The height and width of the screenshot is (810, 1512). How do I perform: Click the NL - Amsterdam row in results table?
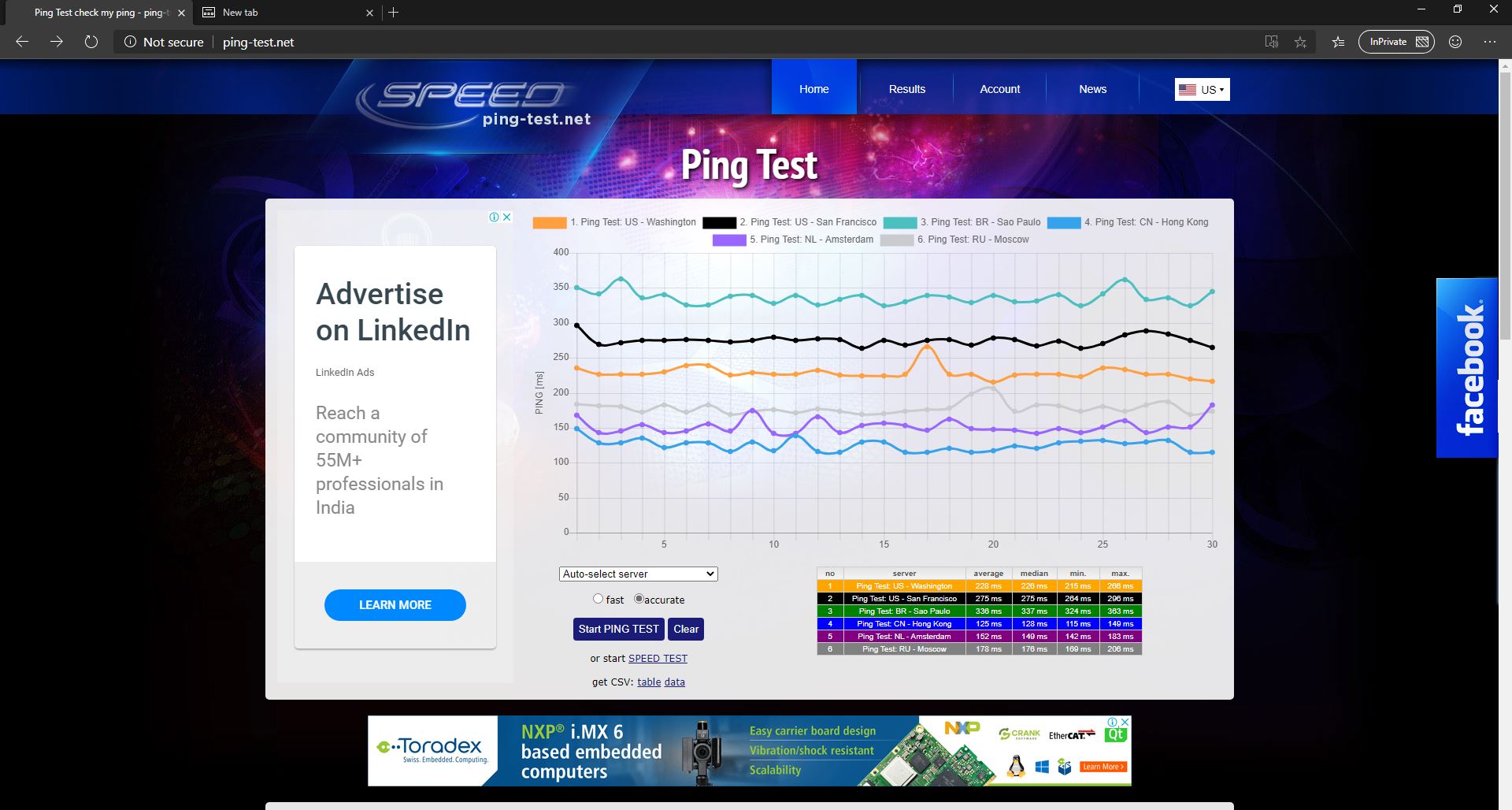(980, 637)
